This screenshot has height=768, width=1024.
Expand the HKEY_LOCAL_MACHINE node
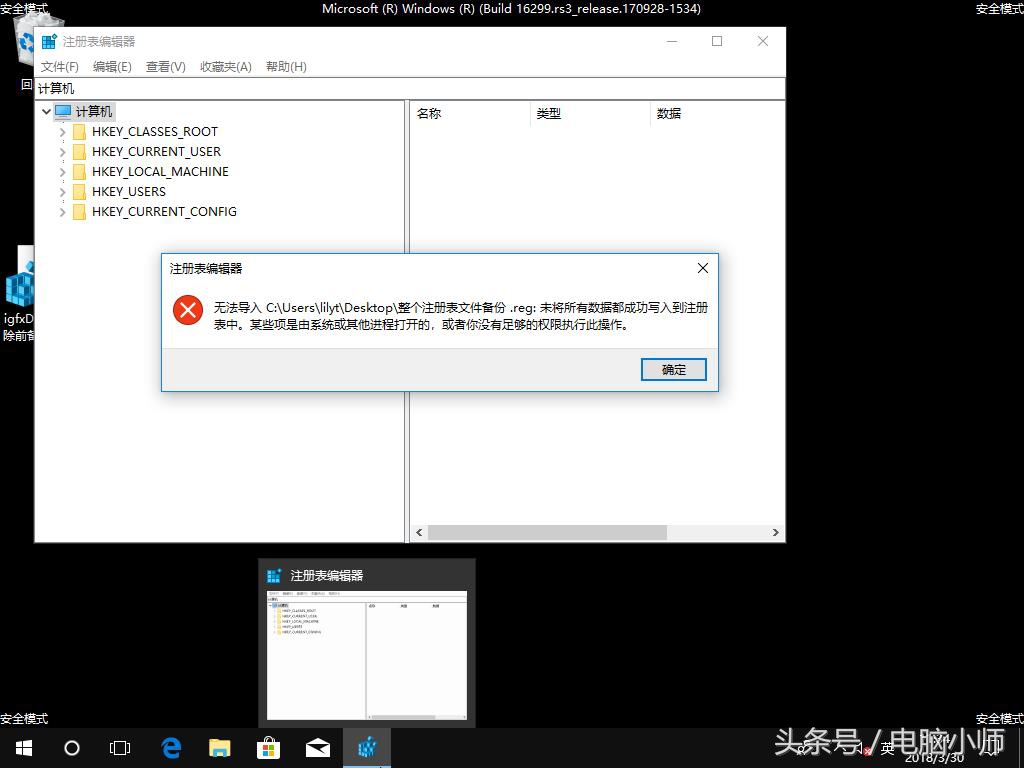coord(62,171)
